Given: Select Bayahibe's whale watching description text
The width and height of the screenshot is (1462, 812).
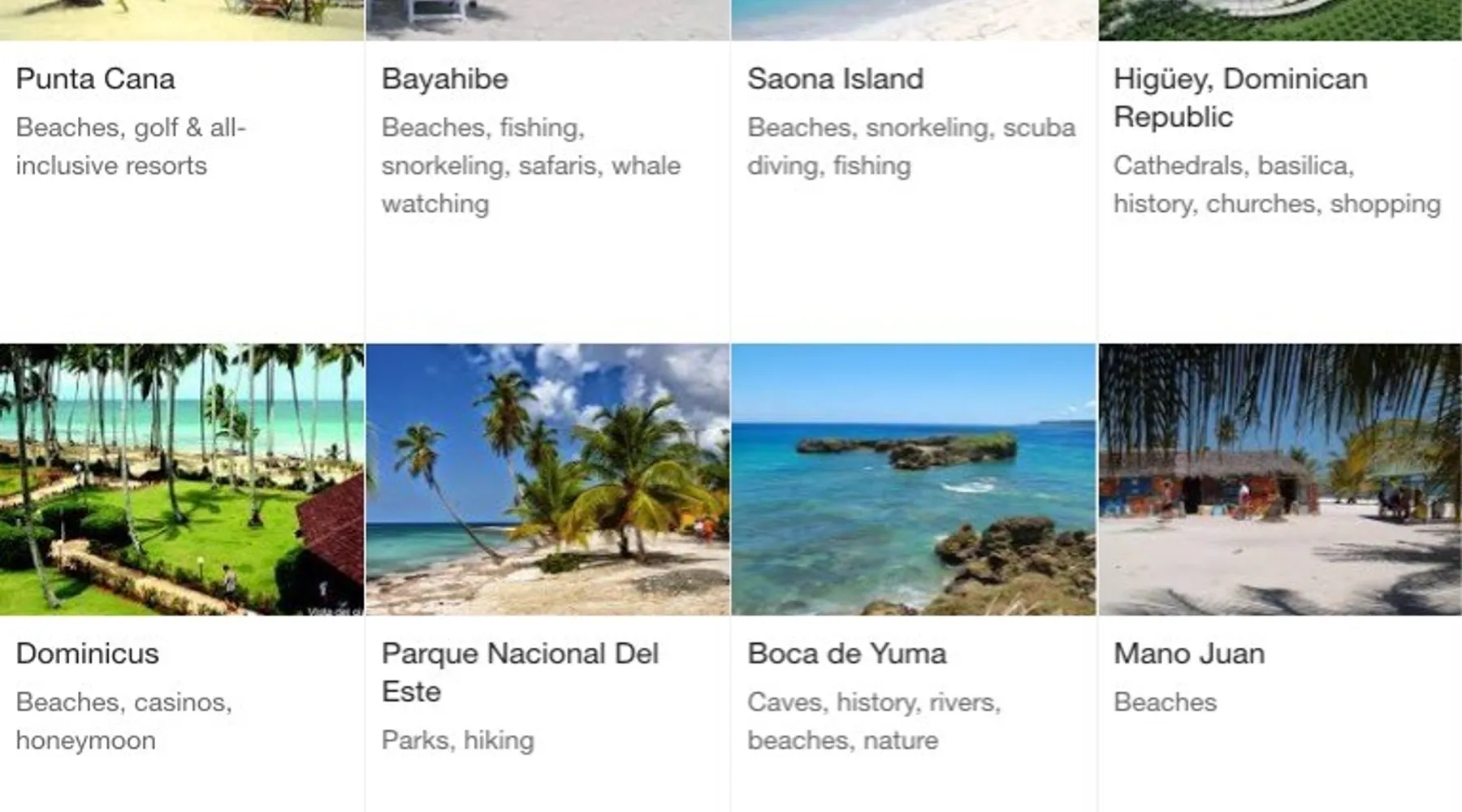Looking at the screenshot, I should [530, 166].
